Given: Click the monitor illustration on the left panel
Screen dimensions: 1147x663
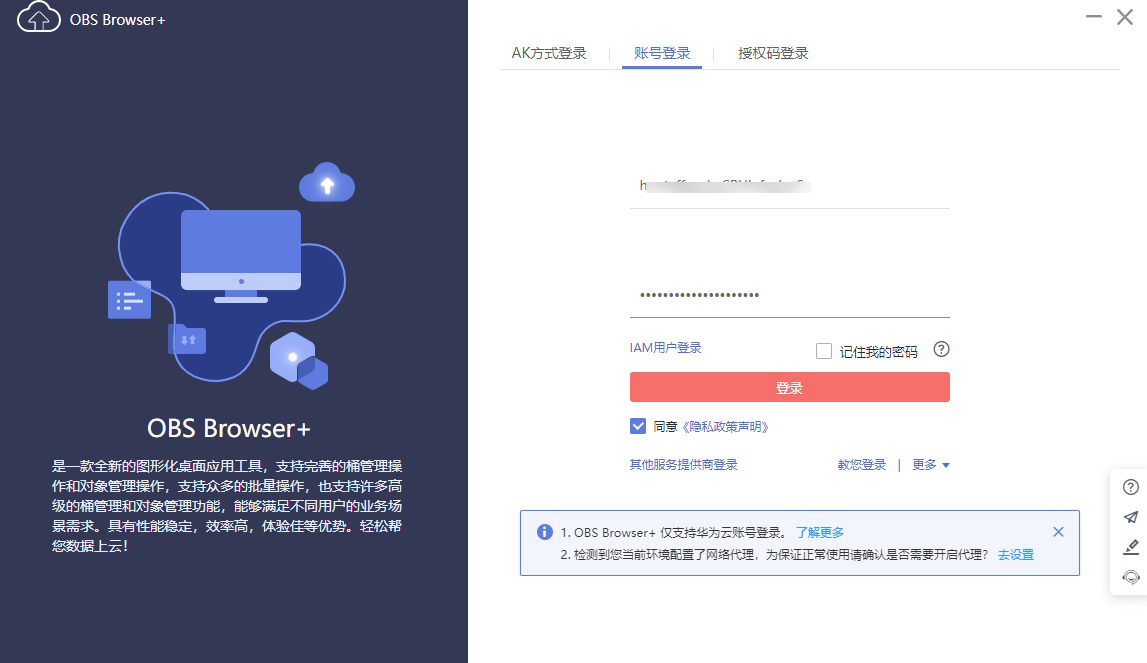Looking at the screenshot, I should [x=241, y=256].
